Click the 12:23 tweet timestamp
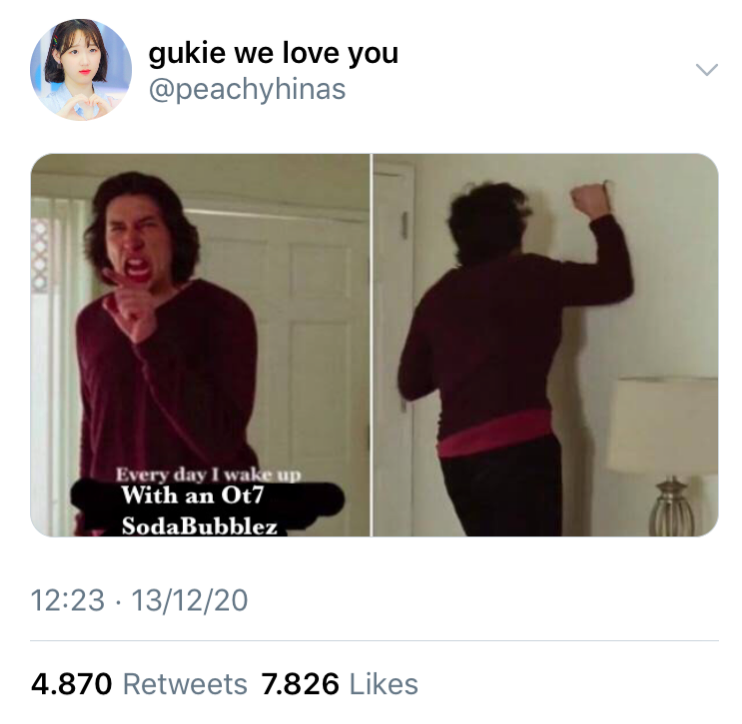This screenshot has width=742, height=724. tap(67, 600)
